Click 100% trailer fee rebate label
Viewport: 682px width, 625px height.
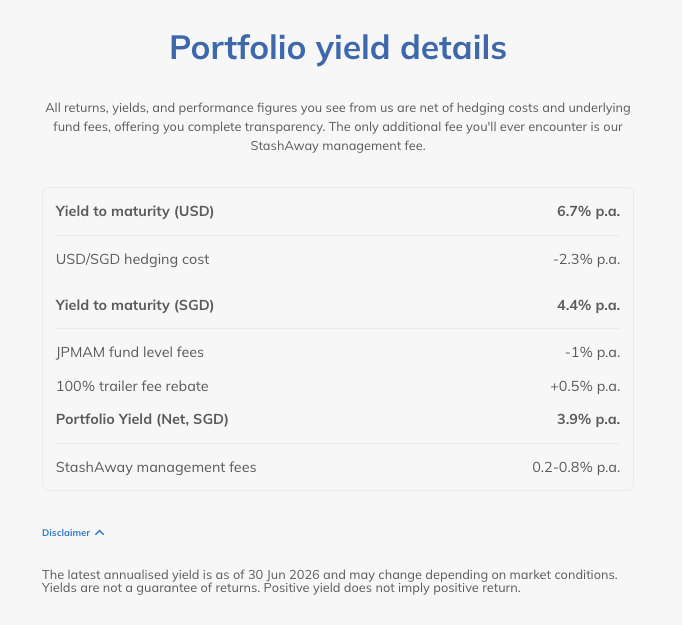pos(132,386)
